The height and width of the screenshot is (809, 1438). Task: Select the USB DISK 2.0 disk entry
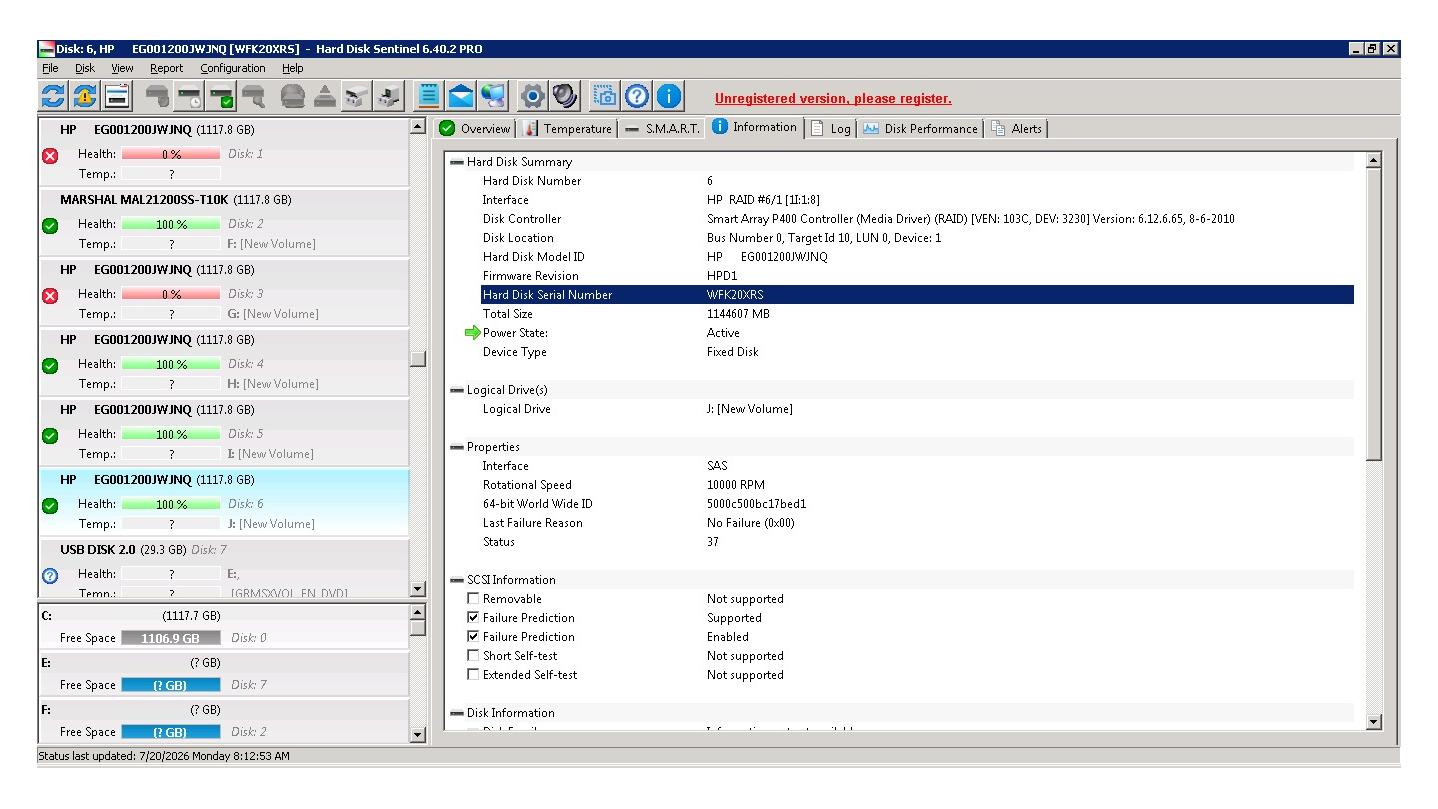tap(224, 569)
